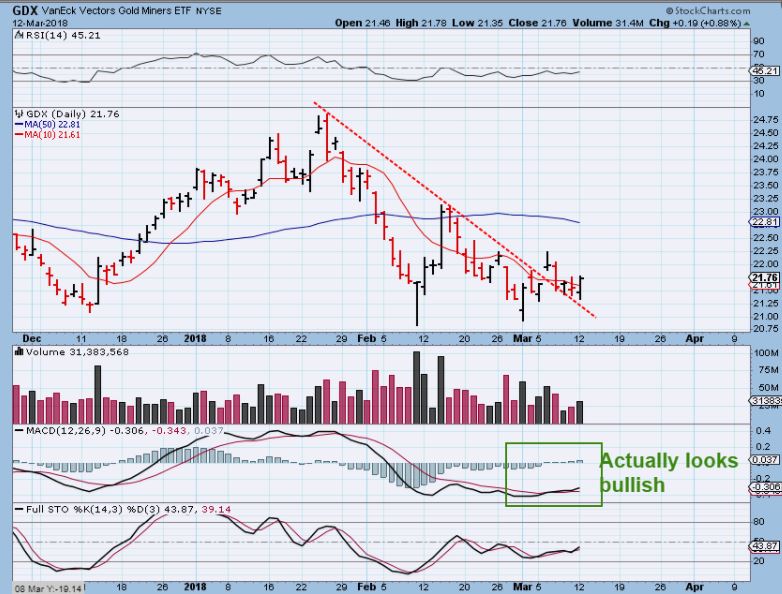
Task: Click the VanEck Vectors Gold Miners ETF name
Action: [x=116, y=10]
